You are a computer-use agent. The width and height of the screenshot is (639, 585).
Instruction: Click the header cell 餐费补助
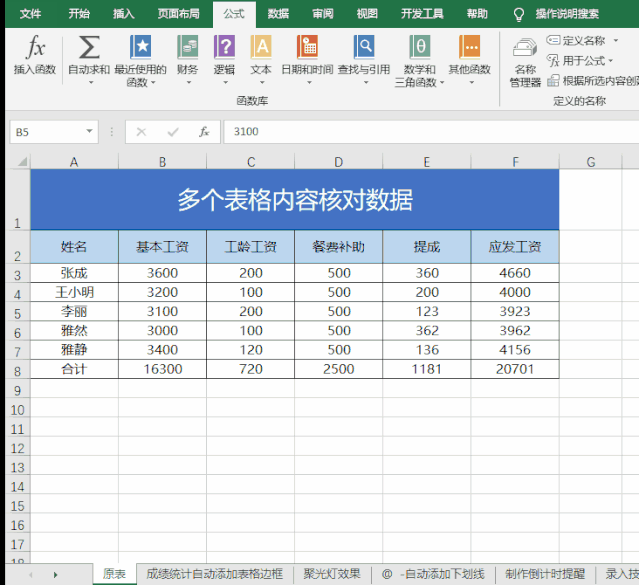pyautogui.click(x=339, y=247)
